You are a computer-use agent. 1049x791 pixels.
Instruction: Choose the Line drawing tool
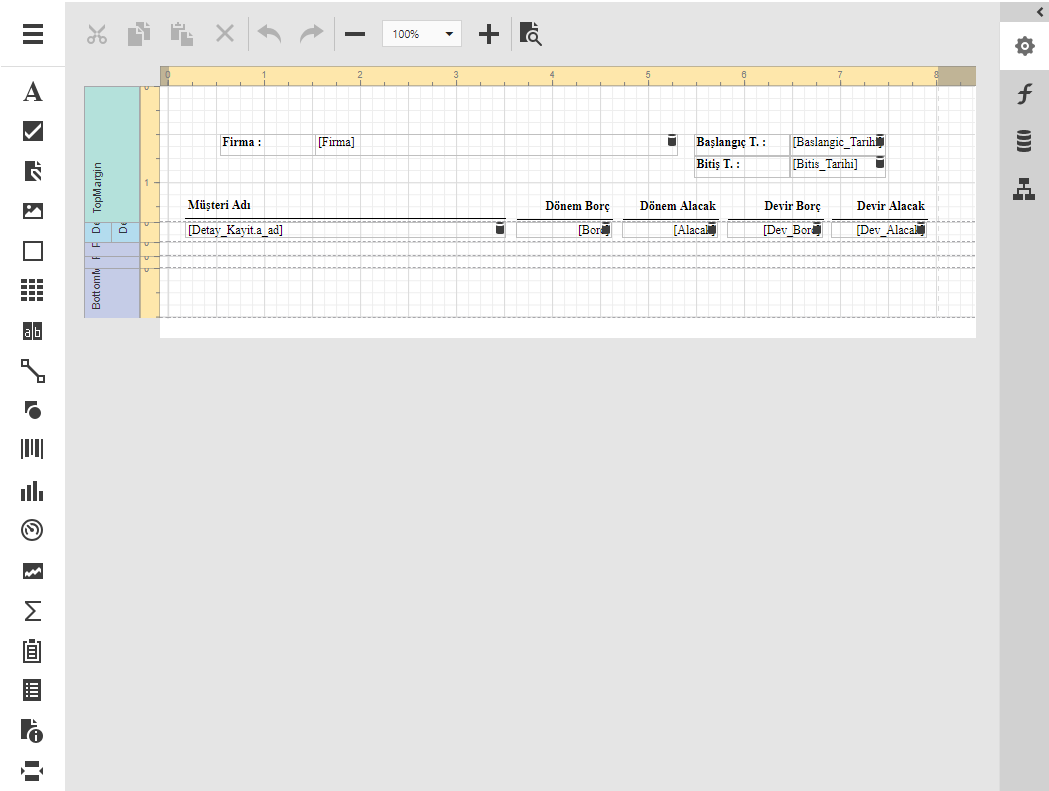(x=33, y=371)
